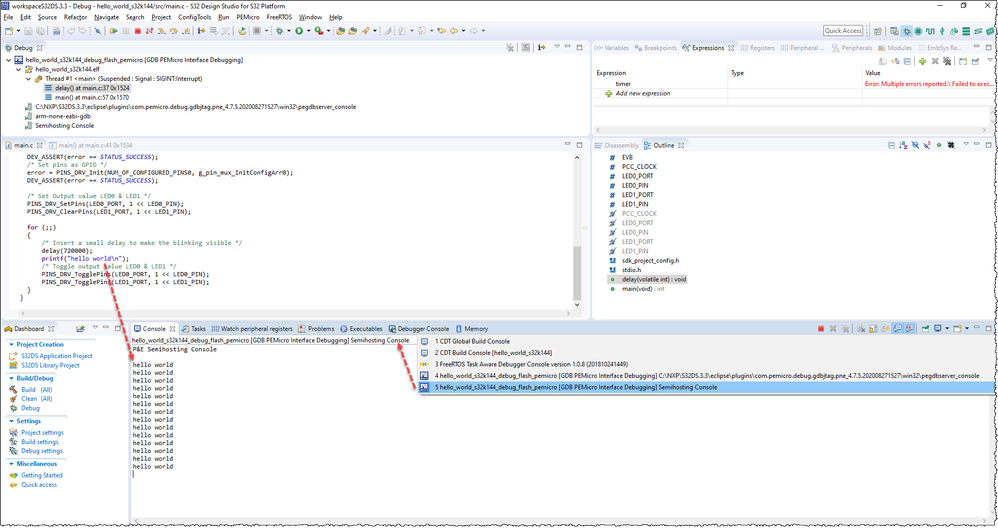Toggle instruction stepping mode in Debug view
The height and width of the screenshot is (528, 998).
tap(542, 47)
